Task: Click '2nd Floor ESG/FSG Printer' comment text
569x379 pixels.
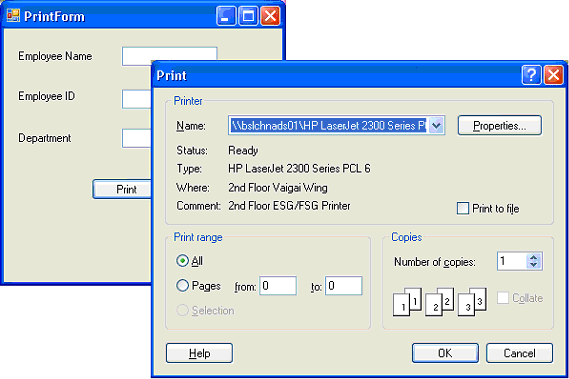Action: pyautogui.click(x=289, y=206)
